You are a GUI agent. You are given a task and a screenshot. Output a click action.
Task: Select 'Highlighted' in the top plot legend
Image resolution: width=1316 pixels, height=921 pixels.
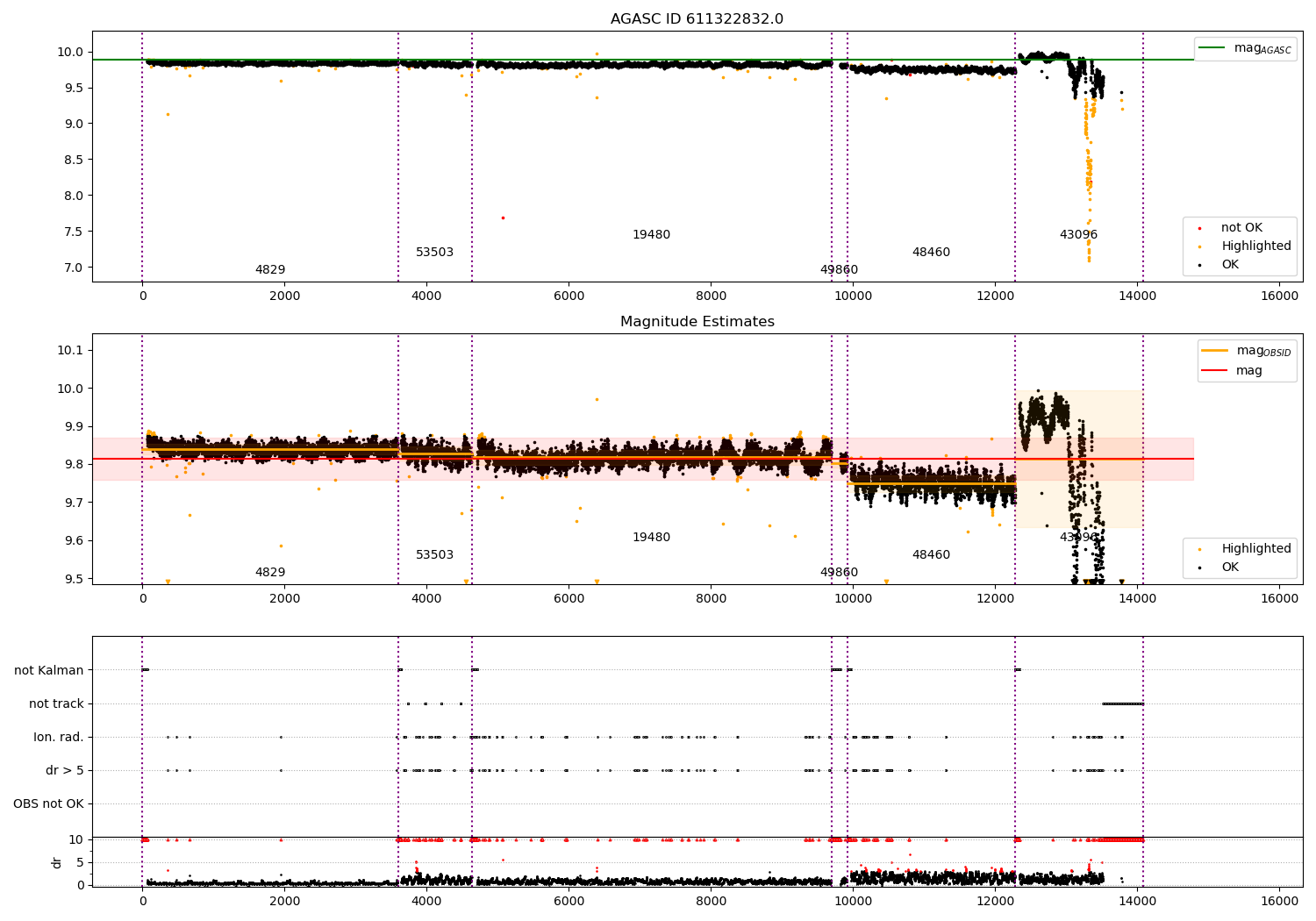coord(1256,246)
